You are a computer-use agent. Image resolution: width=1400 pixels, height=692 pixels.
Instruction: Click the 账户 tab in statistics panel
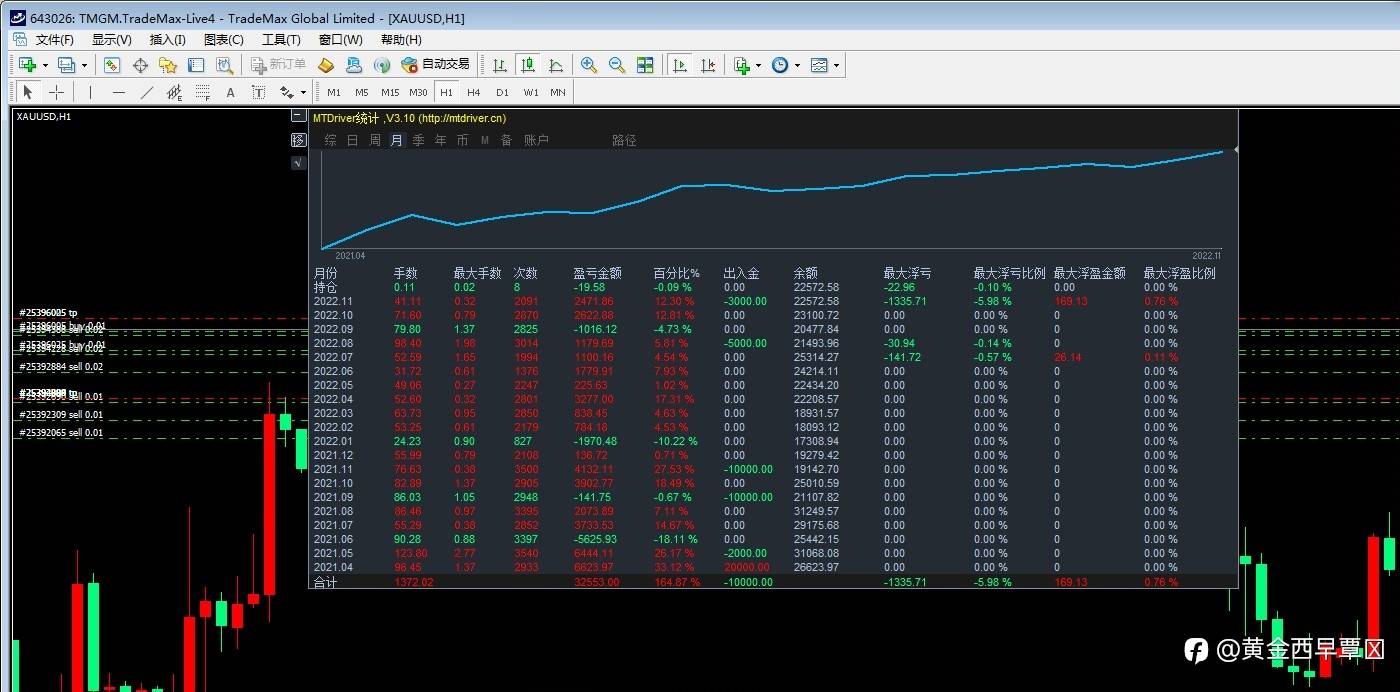tap(536, 140)
